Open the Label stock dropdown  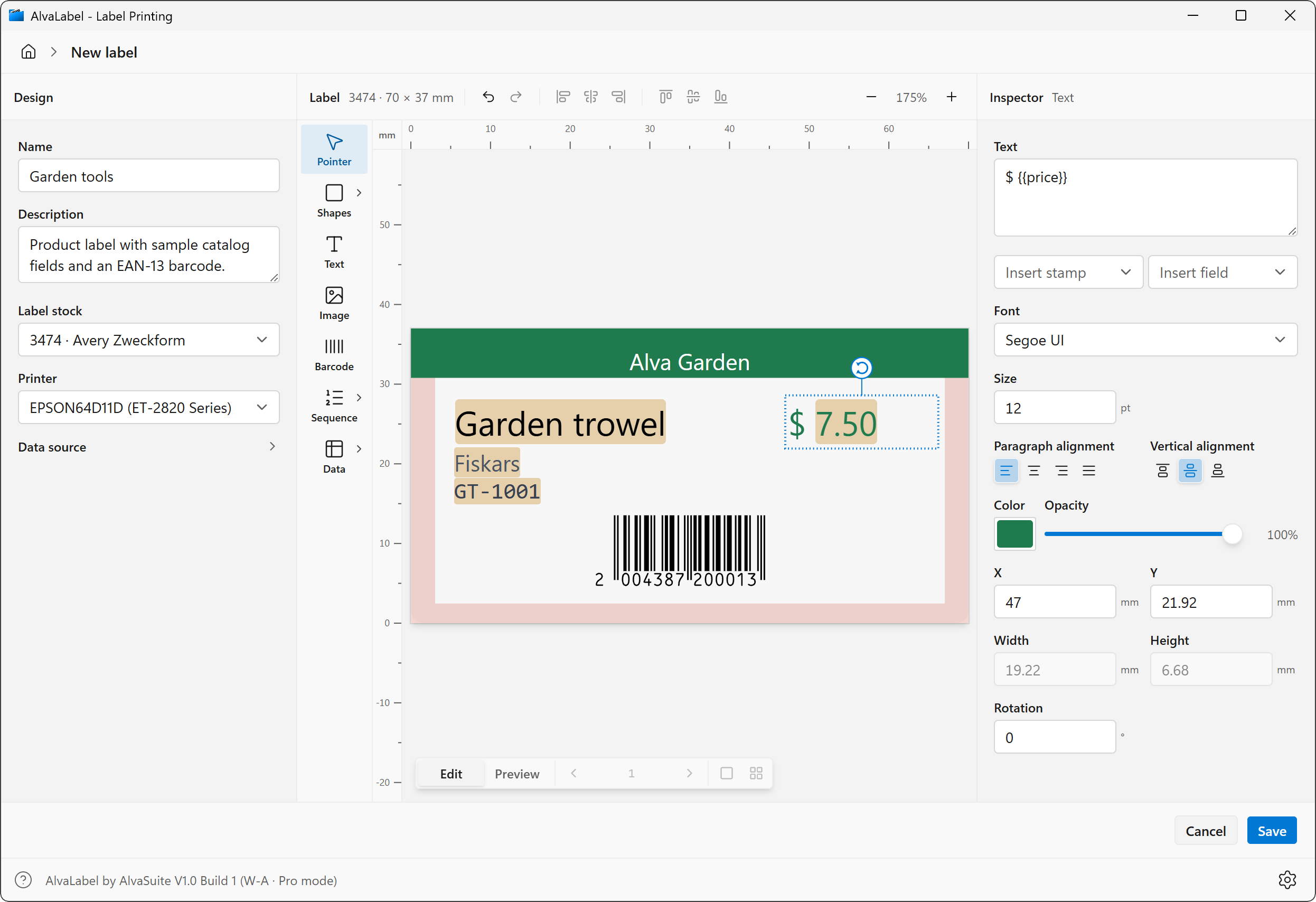tap(149, 340)
